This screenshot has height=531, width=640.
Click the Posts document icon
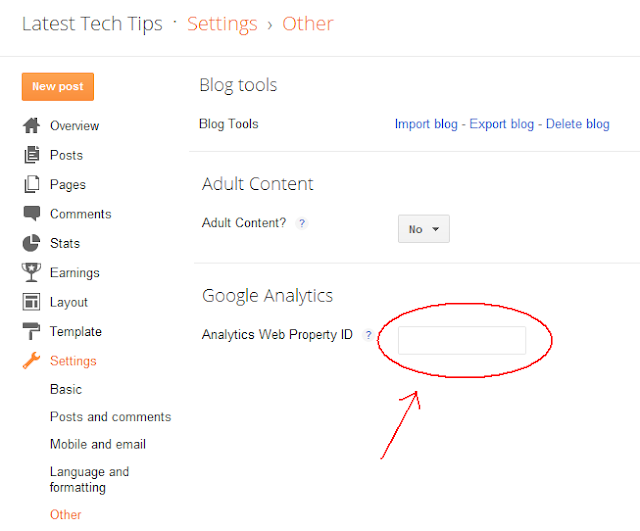pos(31,155)
